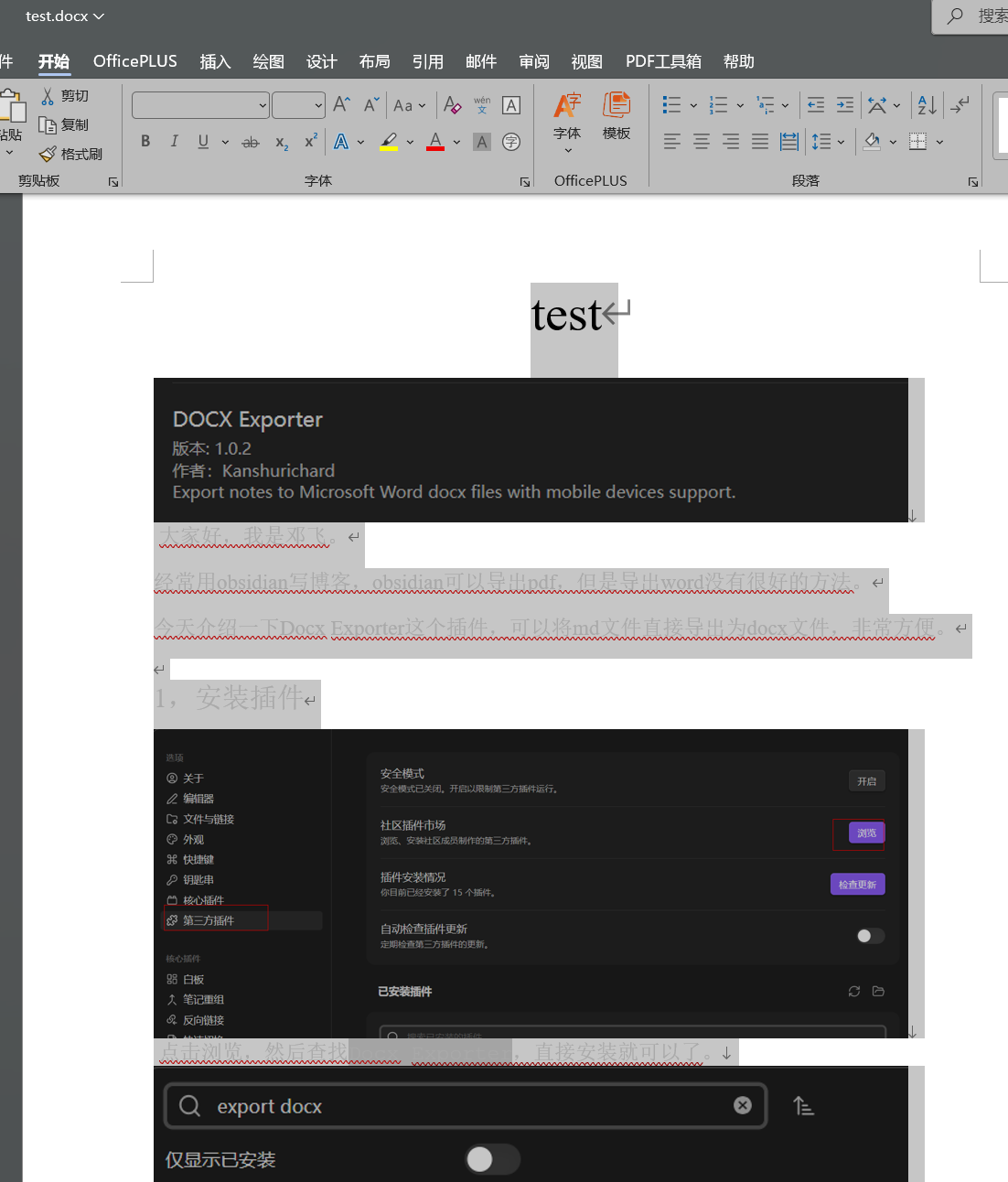Toggle strikethrough formatting
This screenshot has height=1182, width=1008.
[251, 142]
